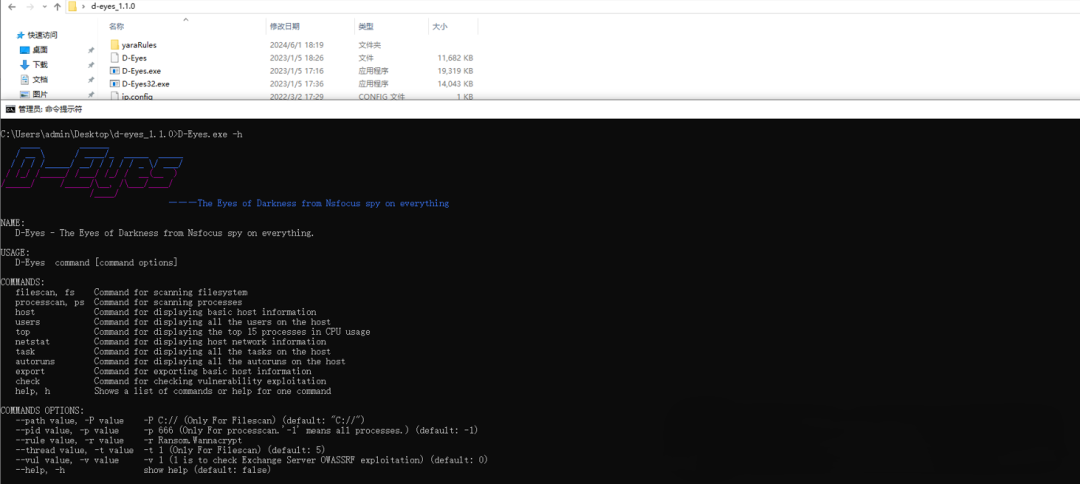The width and height of the screenshot is (1080, 484).
Task: Sort by the 大小 column header
Action: (439, 26)
